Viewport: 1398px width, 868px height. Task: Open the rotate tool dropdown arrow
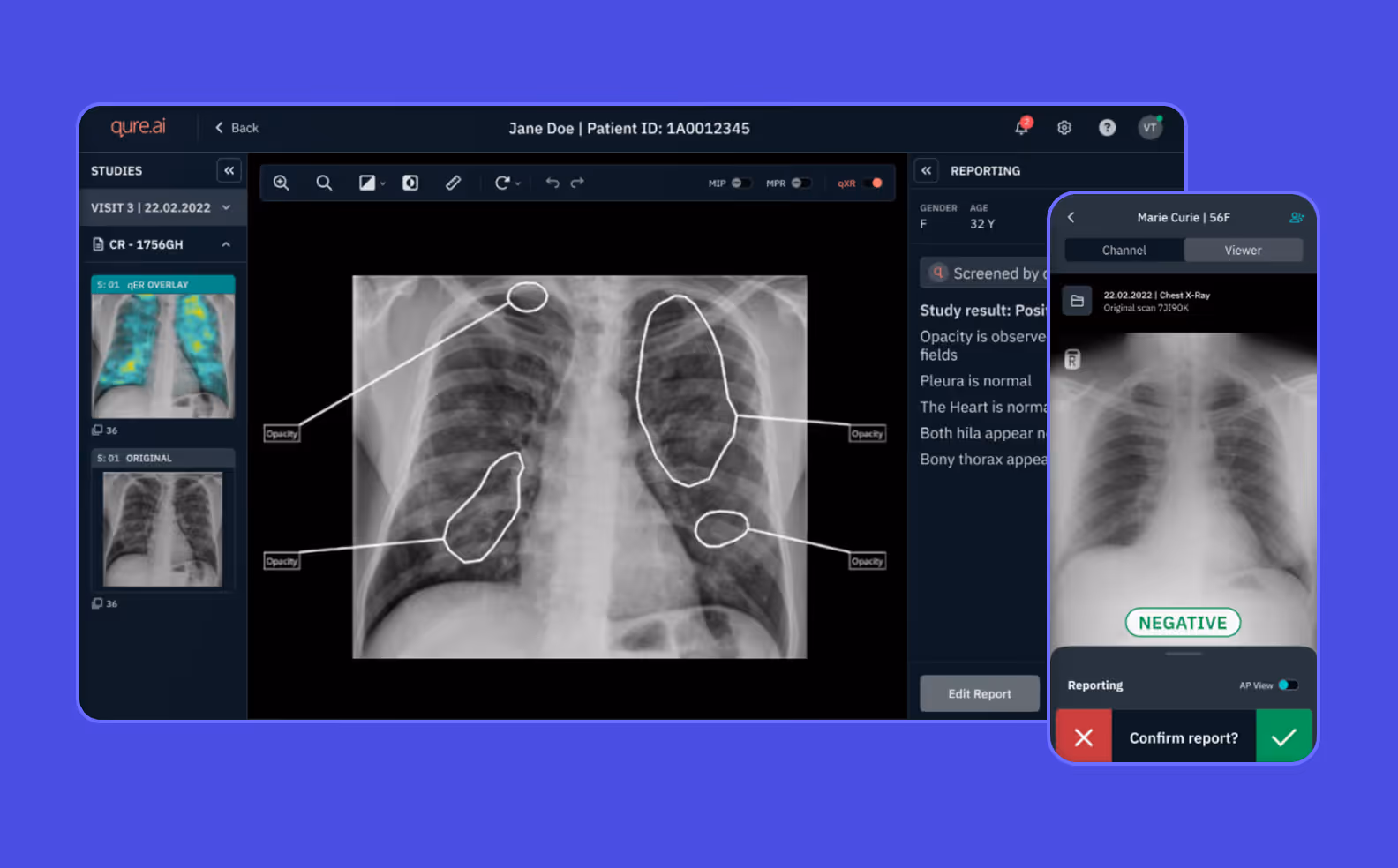tap(518, 183)
